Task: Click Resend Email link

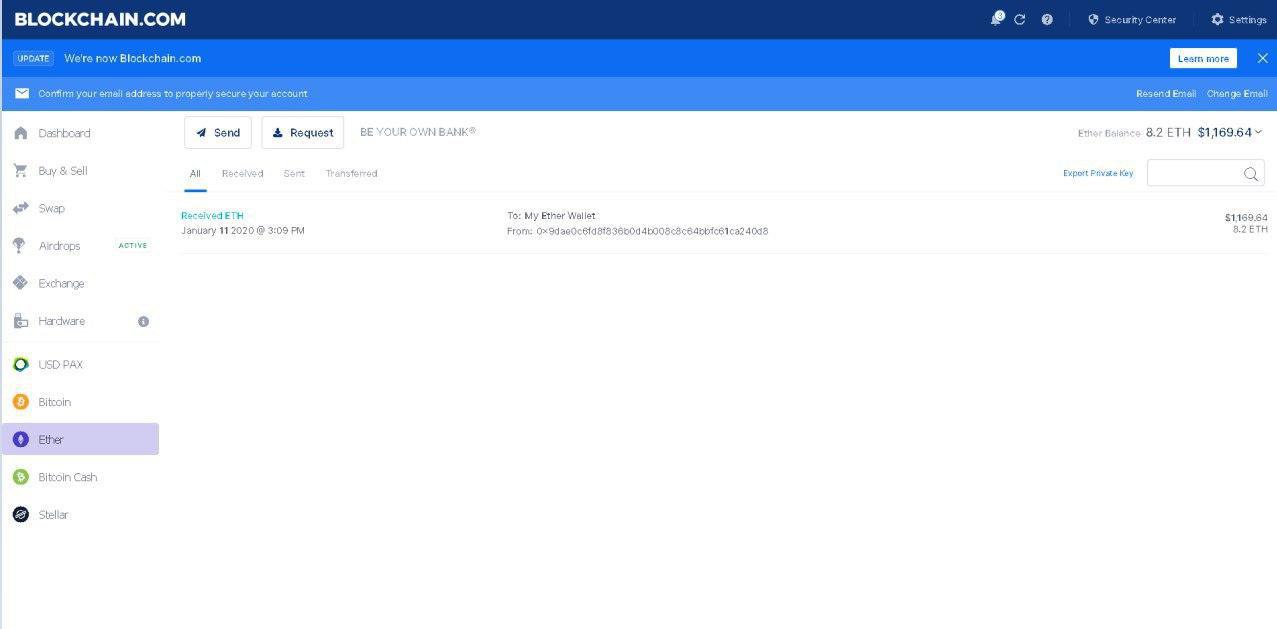Action: (x=1166, y=94)
